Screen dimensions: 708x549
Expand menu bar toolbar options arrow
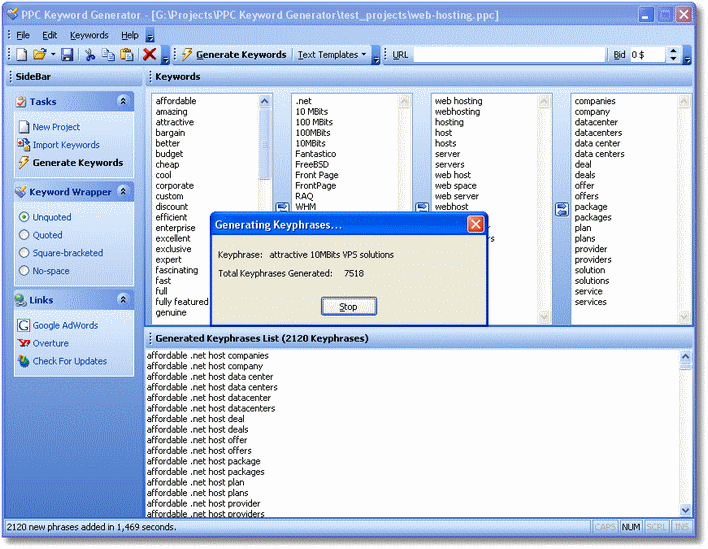coord(150,36)
